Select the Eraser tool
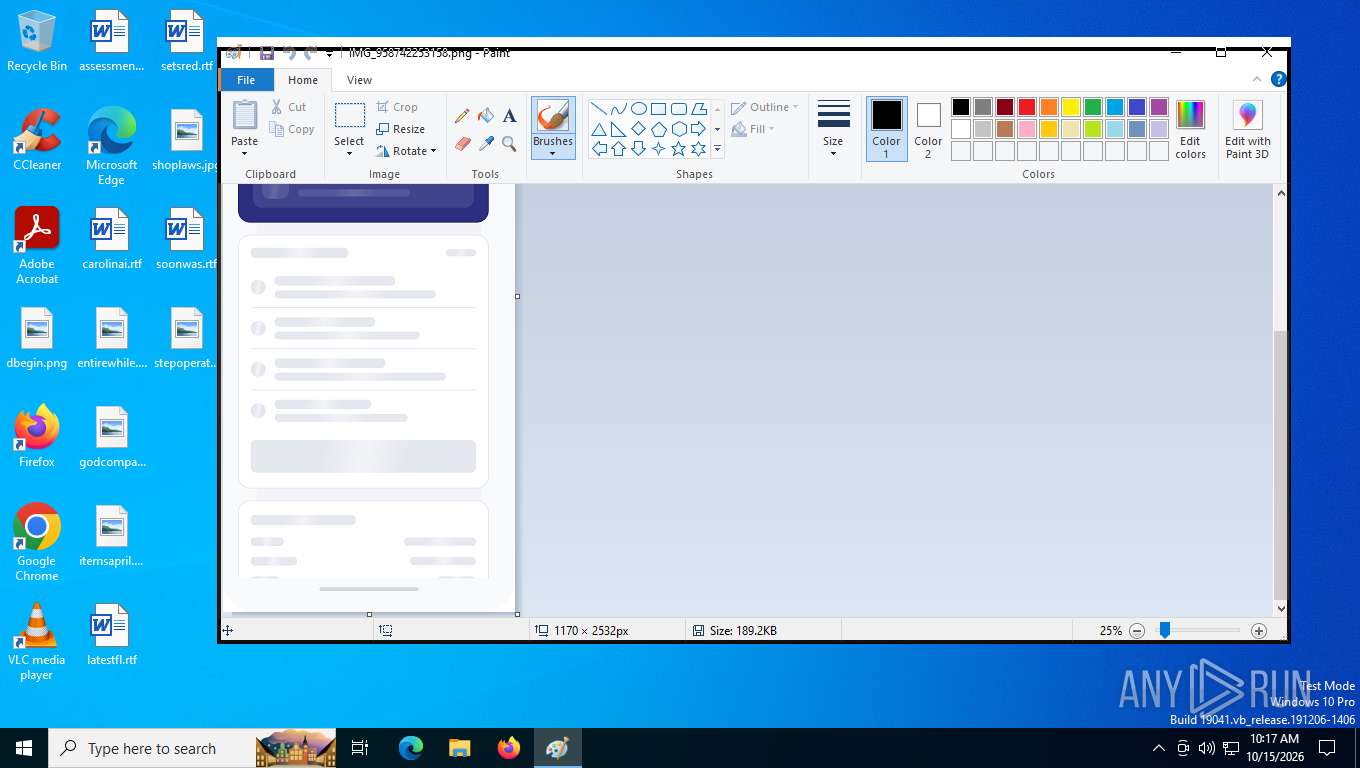This screenshot has height=768, width=1360. 462,144
